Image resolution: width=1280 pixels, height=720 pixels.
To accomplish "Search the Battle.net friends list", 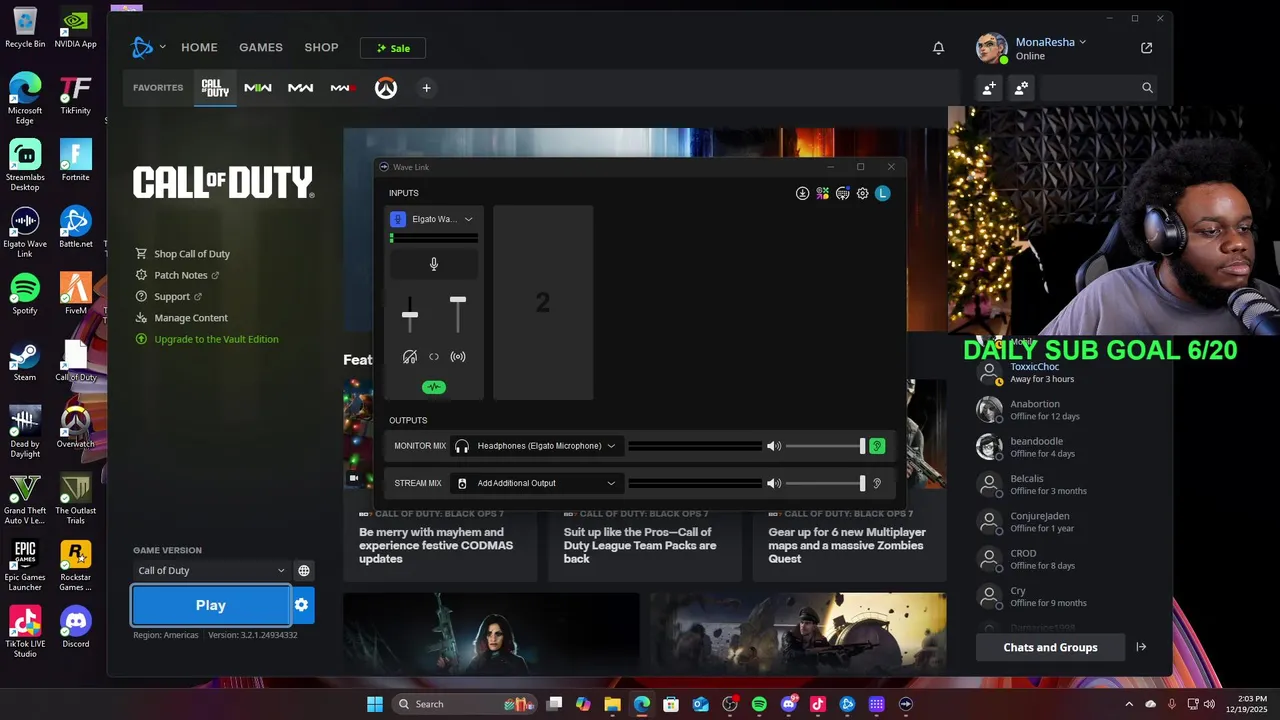I will (1098, 88).
